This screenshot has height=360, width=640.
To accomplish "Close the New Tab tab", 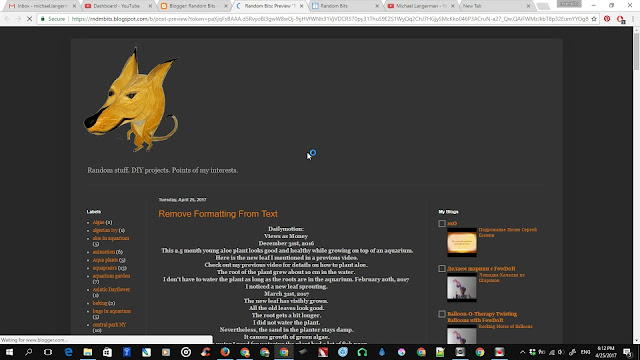I will coord(528,6).
